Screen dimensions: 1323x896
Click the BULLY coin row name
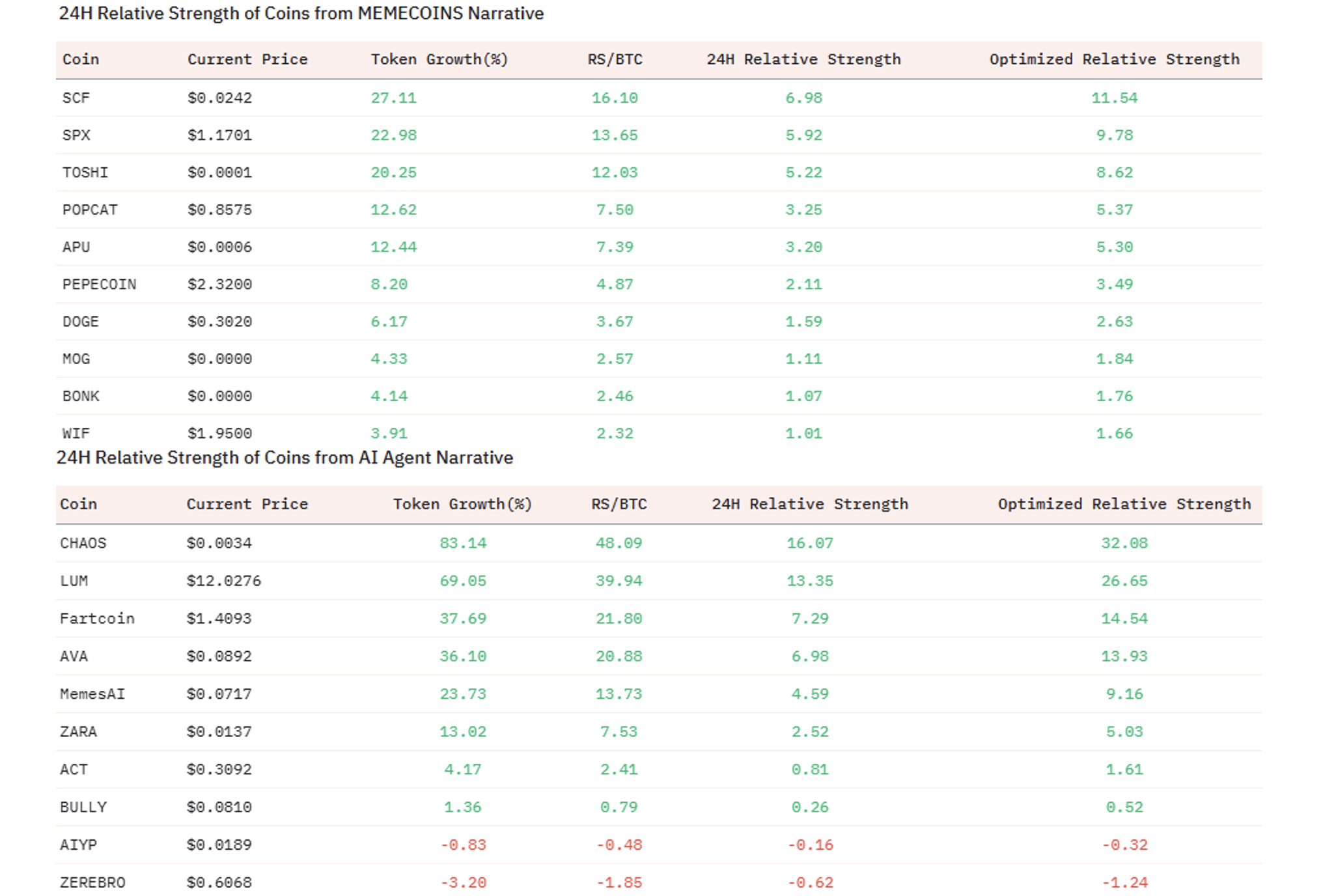[x=83, y=807]
